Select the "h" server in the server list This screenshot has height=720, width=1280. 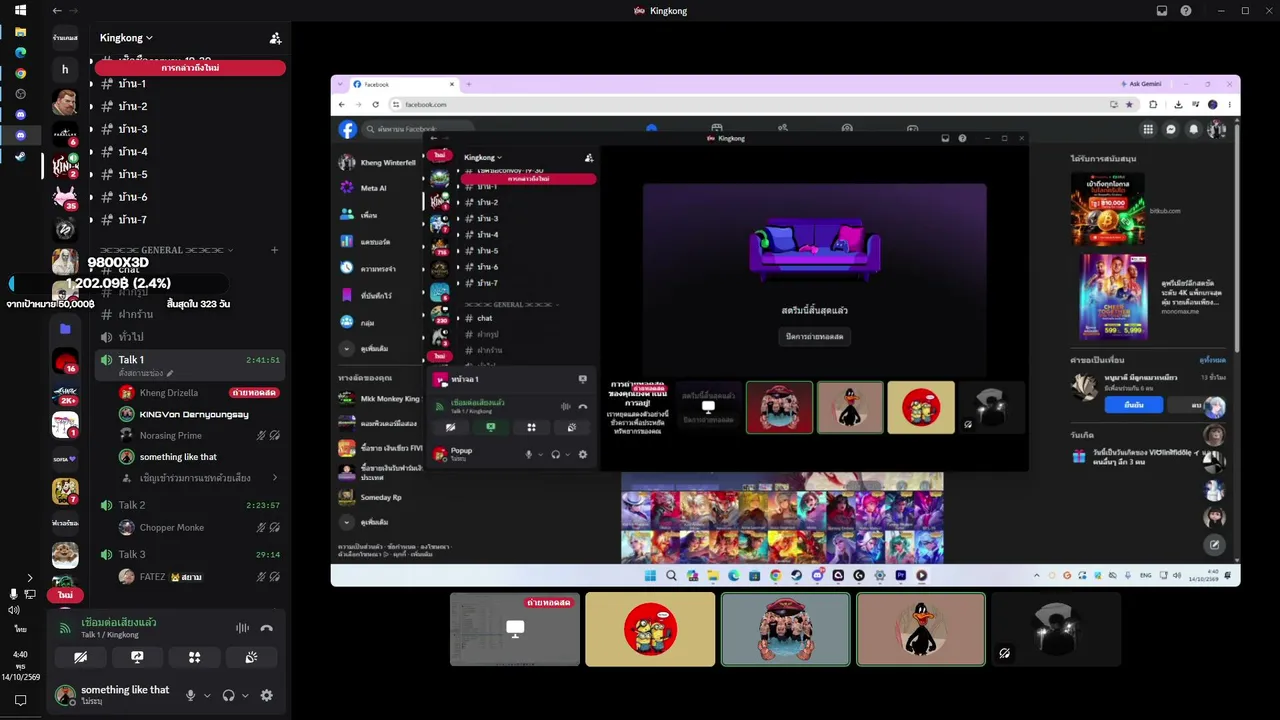coord(65,69)
